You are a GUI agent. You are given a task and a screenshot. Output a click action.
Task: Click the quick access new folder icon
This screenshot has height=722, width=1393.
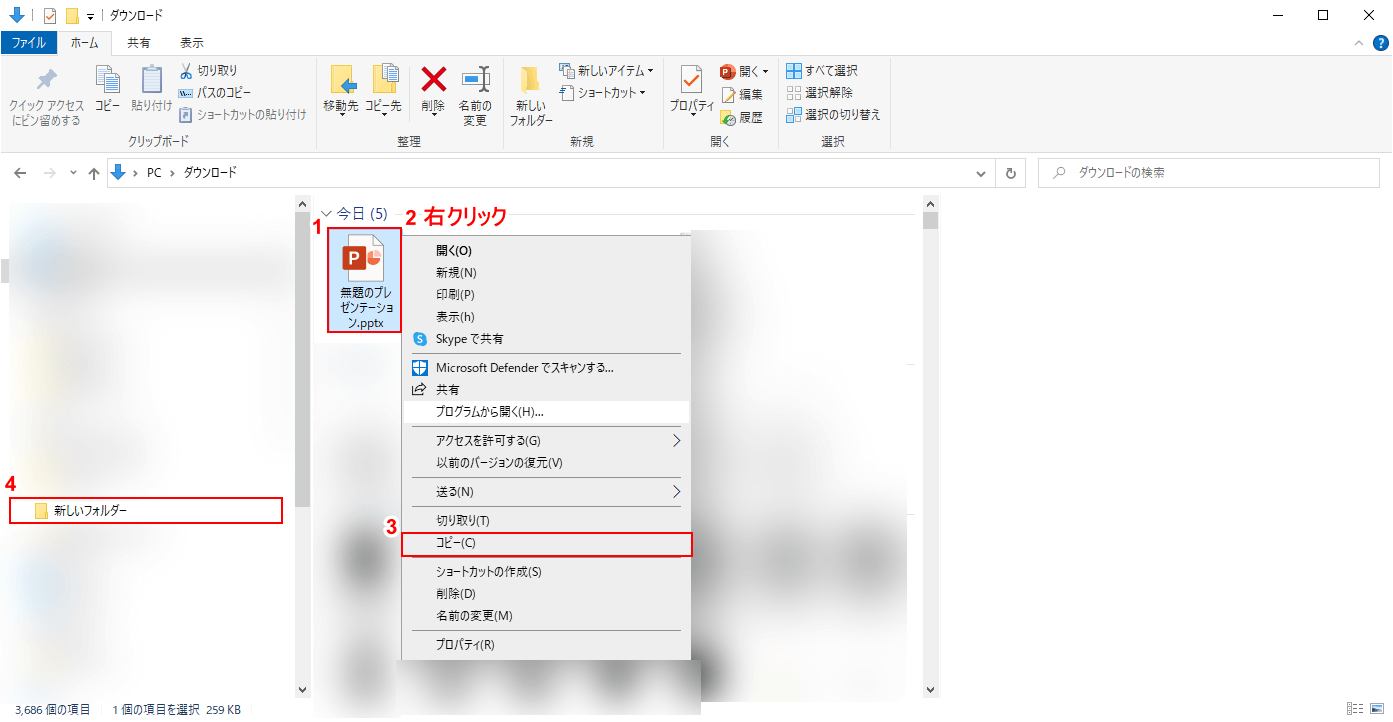pyautogui.click(x=72, y=15)
